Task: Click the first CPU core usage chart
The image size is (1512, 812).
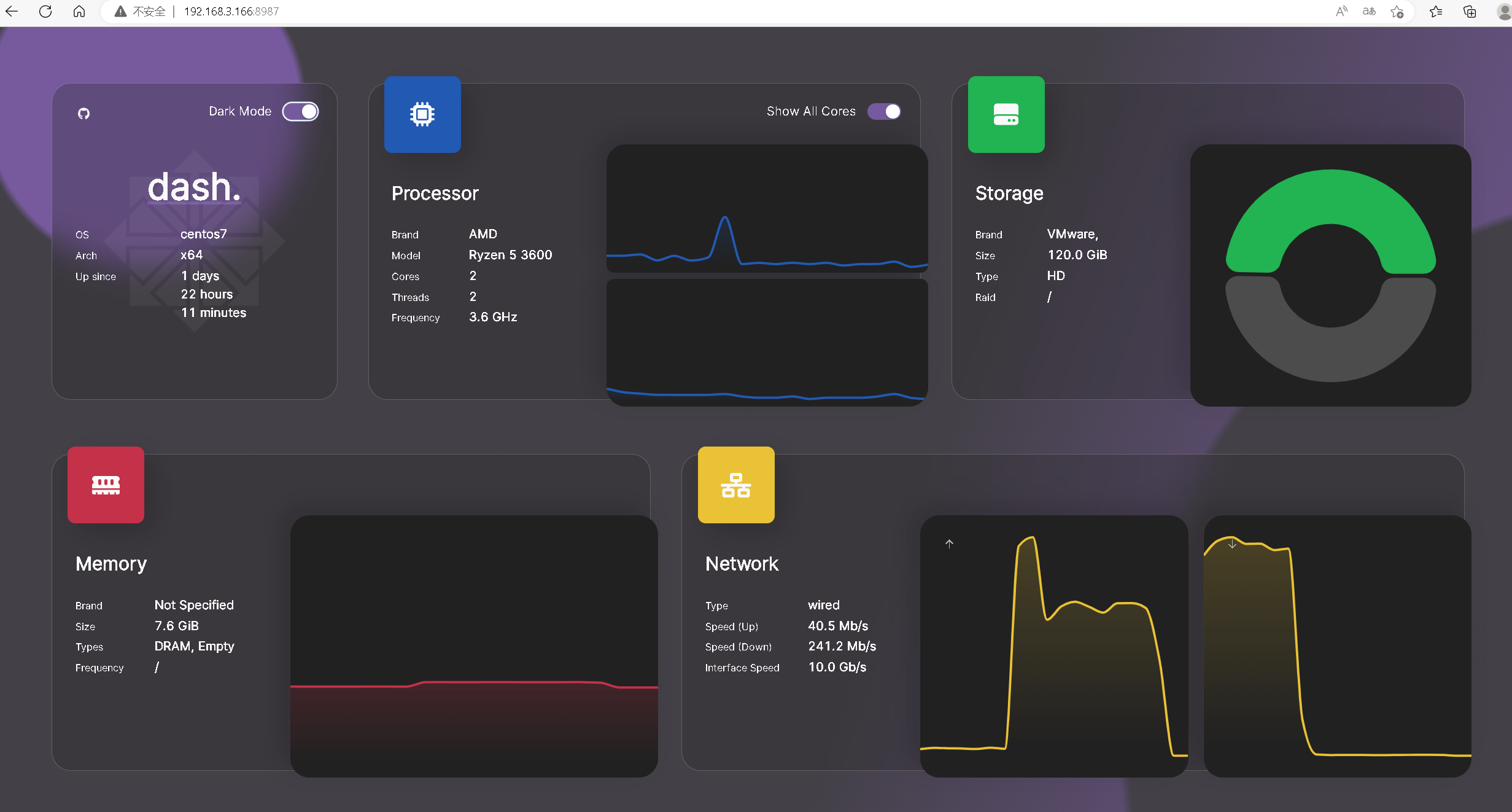Action: (x=767, y=208)
